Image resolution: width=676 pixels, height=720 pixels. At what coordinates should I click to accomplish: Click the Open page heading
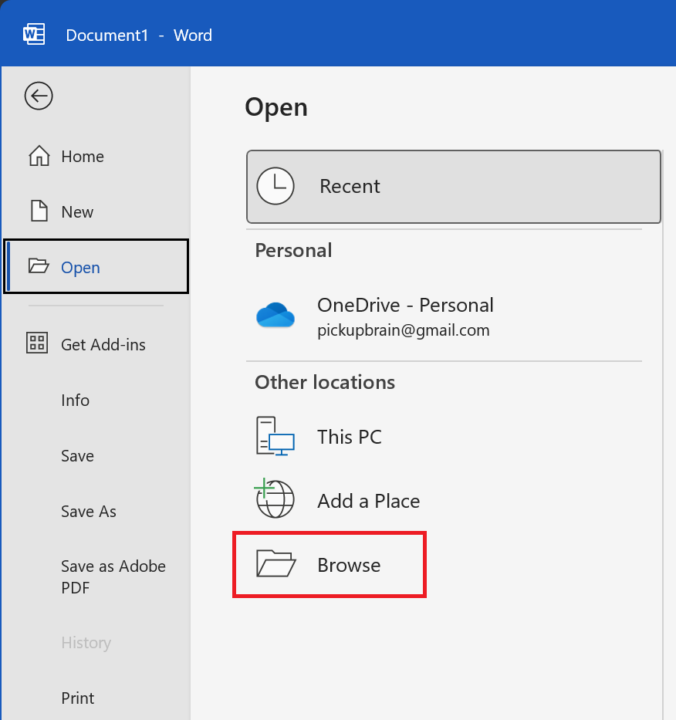[276, 108]
